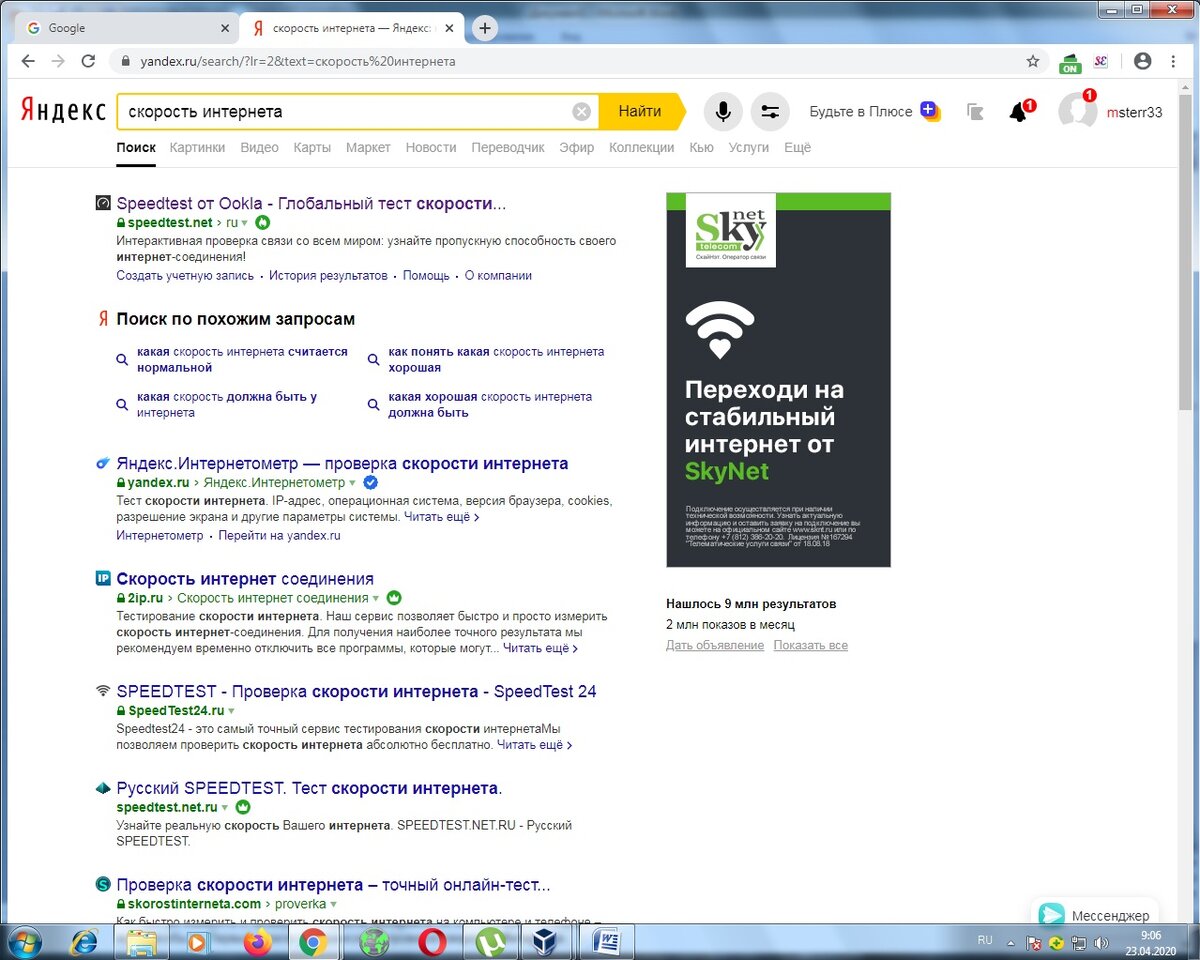
Task: Open the Windows Start menu
Action: point(24,941)
